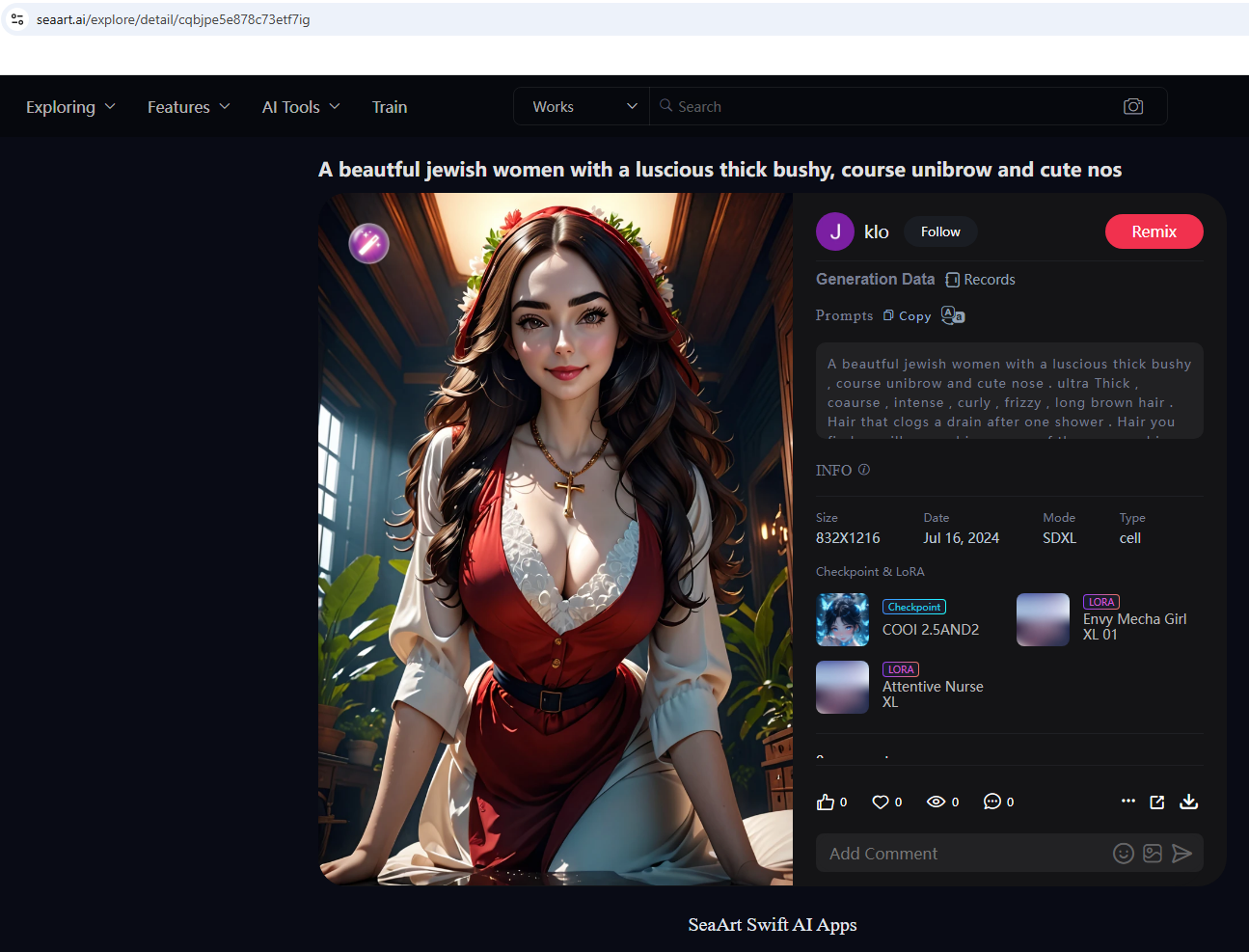Click the mode value SDXL
Image resolution: width=1249 pixels, height=952 pixels.
[1059, 538]
